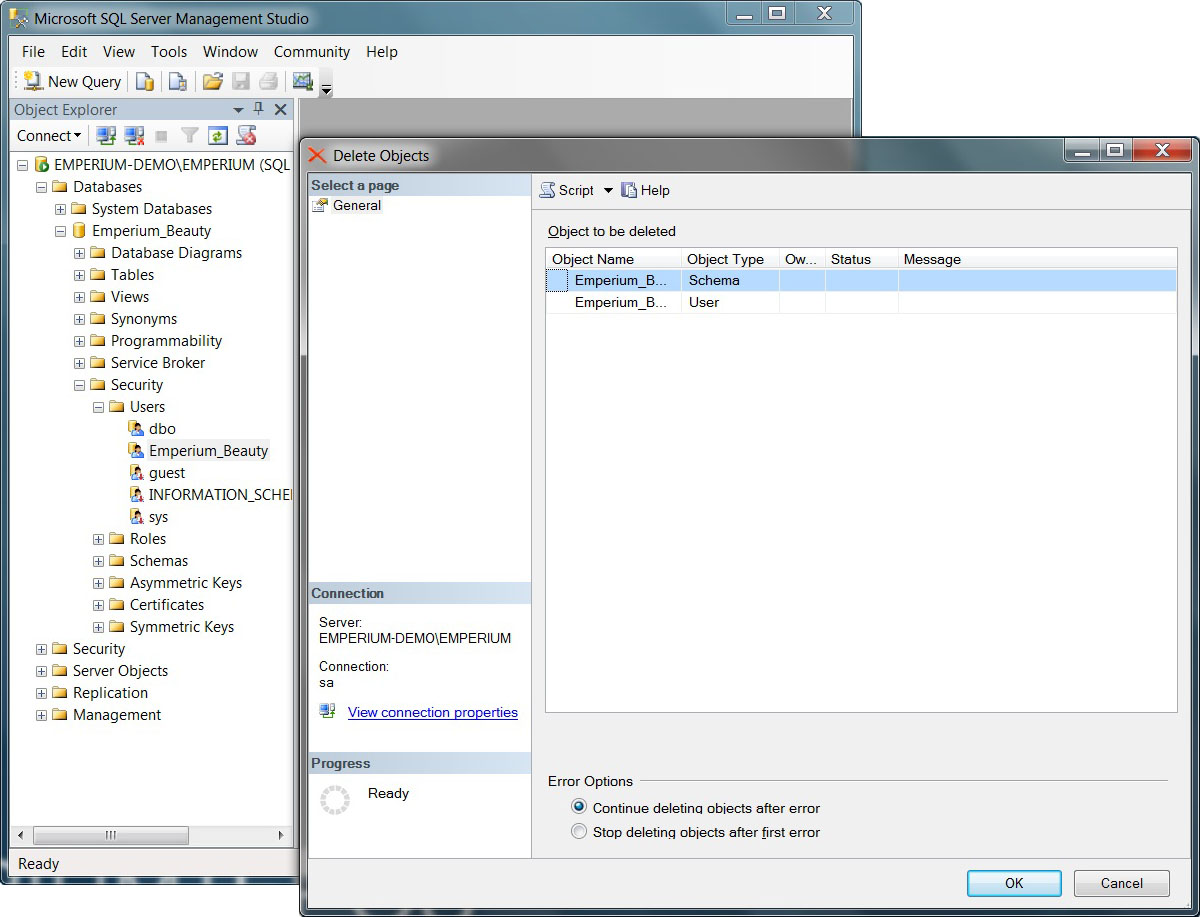Screen dimensions: 1200x917
Task: Click the Disconnect server icon in Object Explorer
Action: click(134, 136)
